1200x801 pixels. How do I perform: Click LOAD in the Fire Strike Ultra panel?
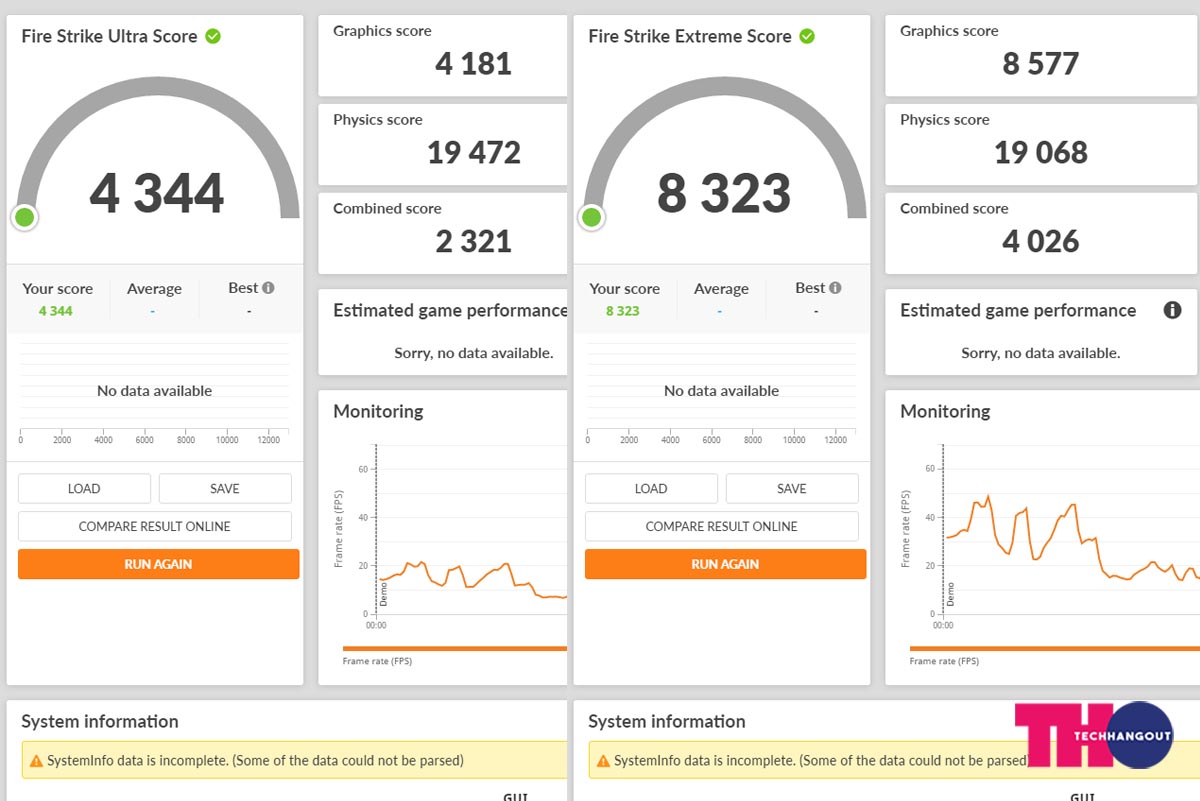[x=84, y=489]
